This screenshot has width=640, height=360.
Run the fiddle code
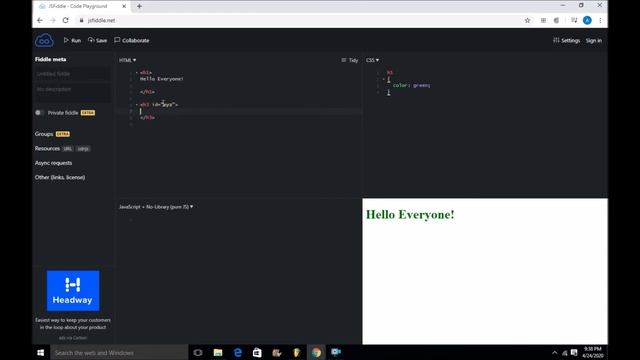(x=72, y=40)
